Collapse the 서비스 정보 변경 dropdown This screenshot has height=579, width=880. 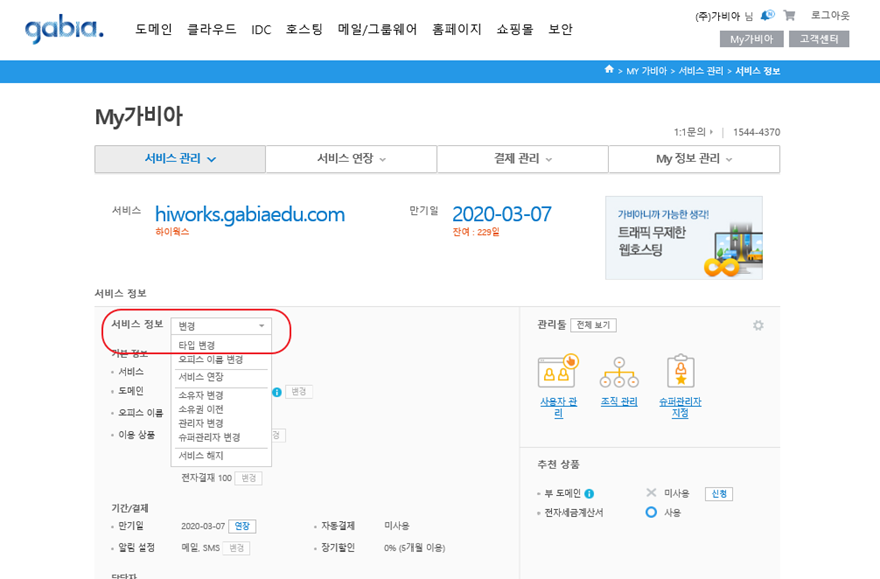pos(221,326)
